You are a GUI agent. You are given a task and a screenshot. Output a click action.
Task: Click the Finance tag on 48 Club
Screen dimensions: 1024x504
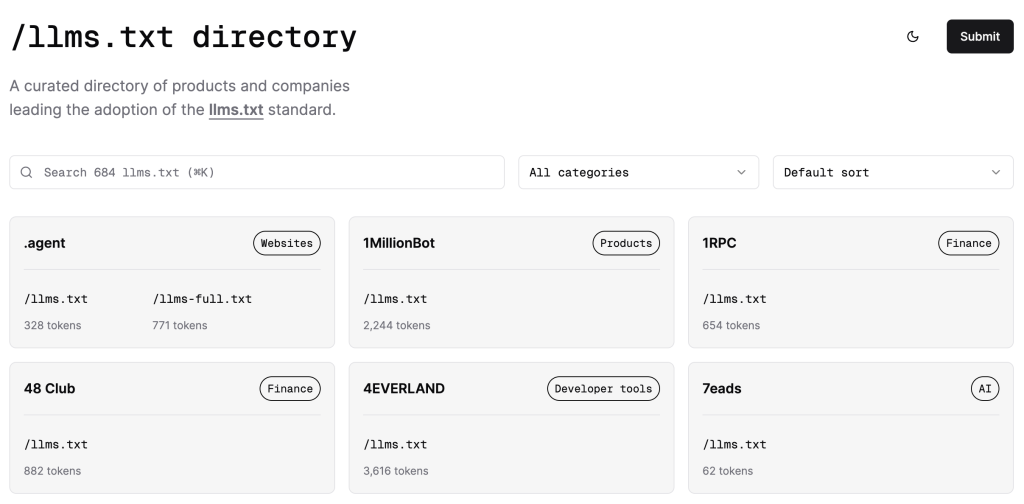[x=290, y=389]
